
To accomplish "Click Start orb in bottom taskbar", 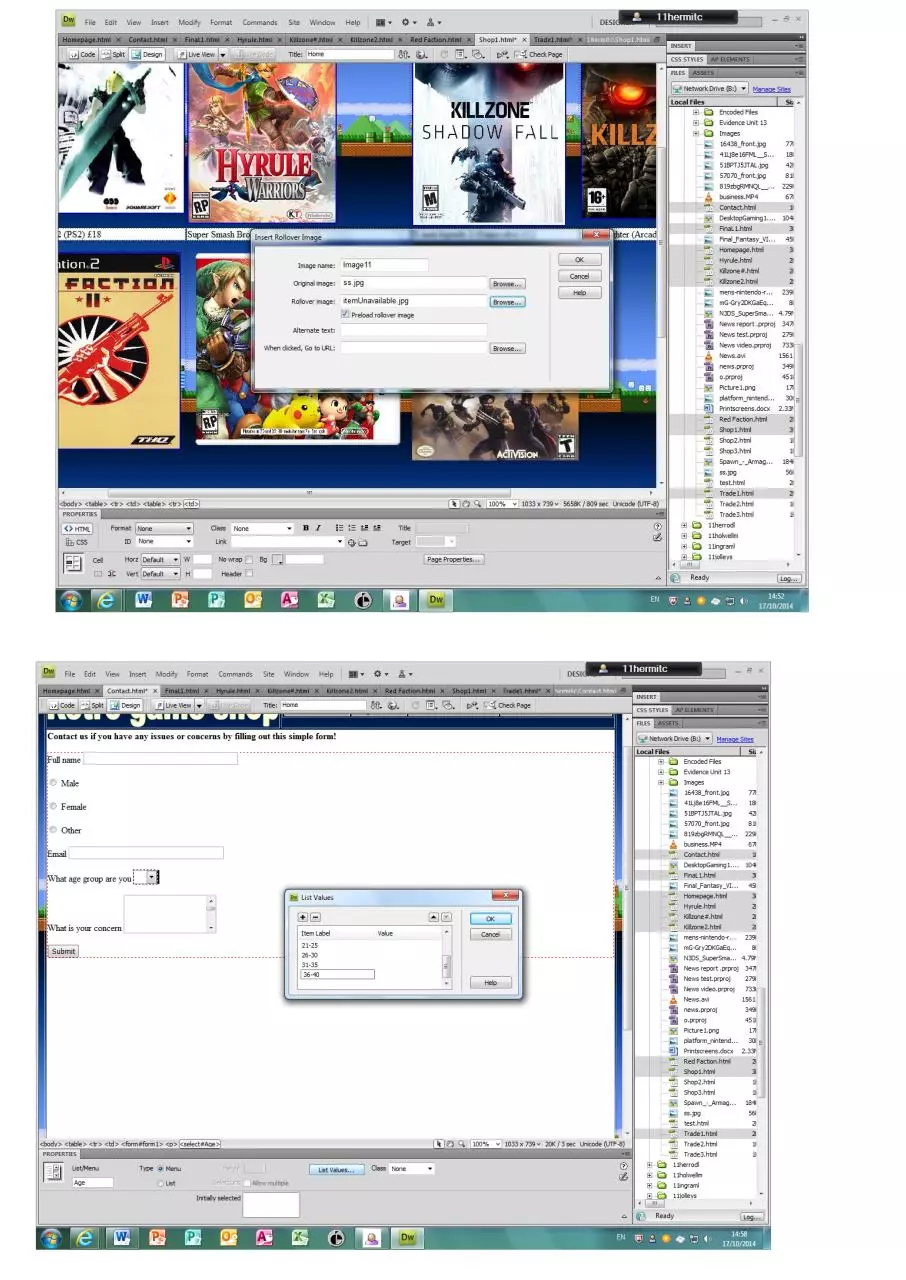I will tap(51, 1238).
